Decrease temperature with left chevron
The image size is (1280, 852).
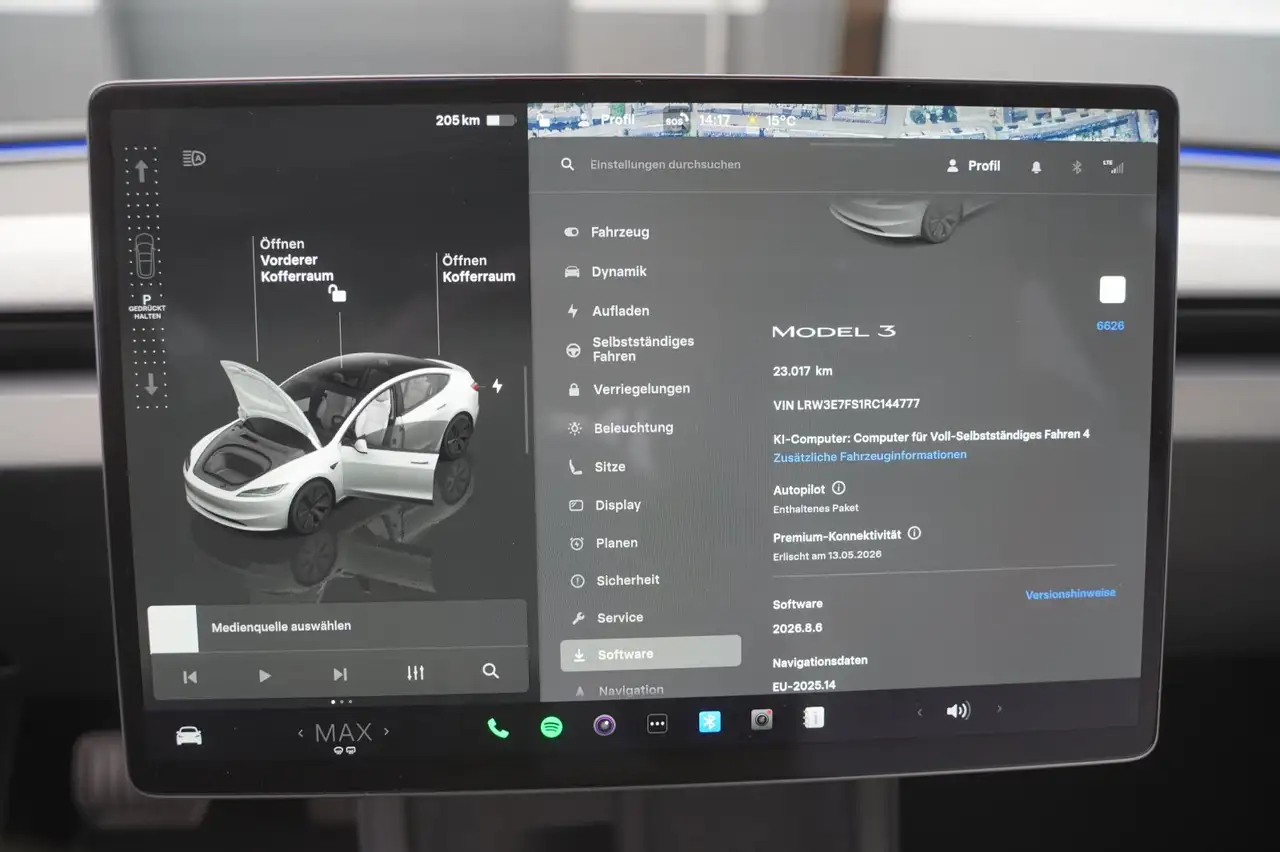pos(300,734)
